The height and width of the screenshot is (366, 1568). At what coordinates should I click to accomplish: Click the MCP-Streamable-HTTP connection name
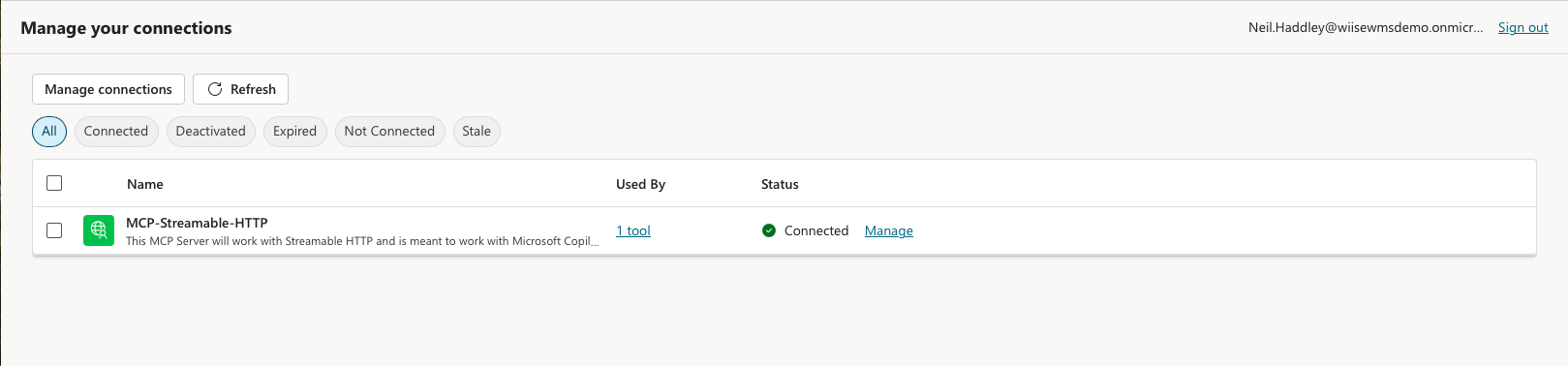point(197,223)
